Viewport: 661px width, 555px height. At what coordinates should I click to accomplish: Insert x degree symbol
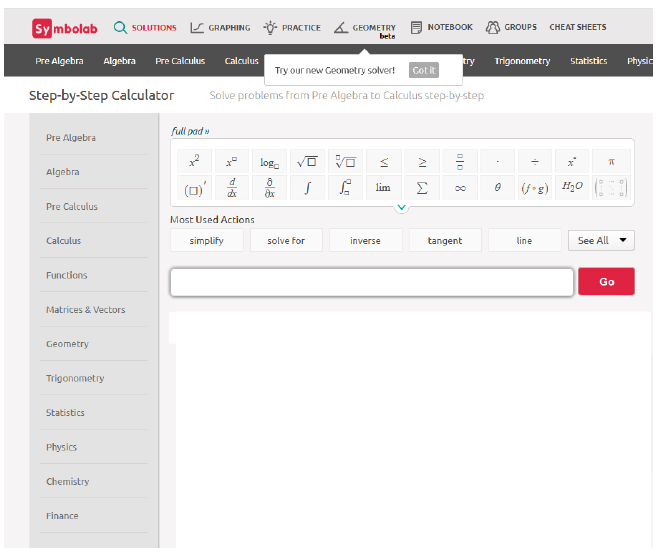pyautogui.click(x=572, y=161)
